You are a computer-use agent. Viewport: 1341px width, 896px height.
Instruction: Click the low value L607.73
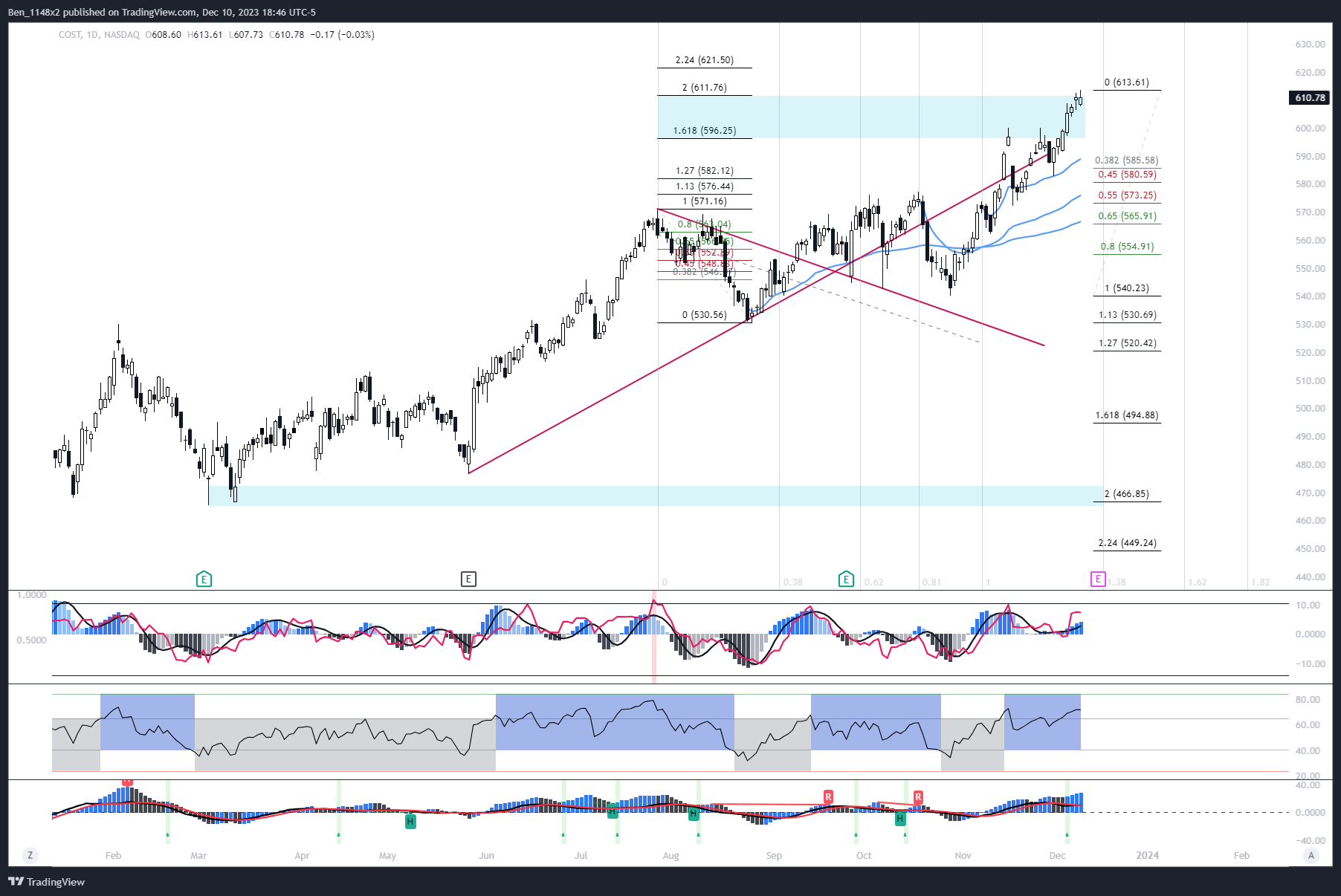246,35
